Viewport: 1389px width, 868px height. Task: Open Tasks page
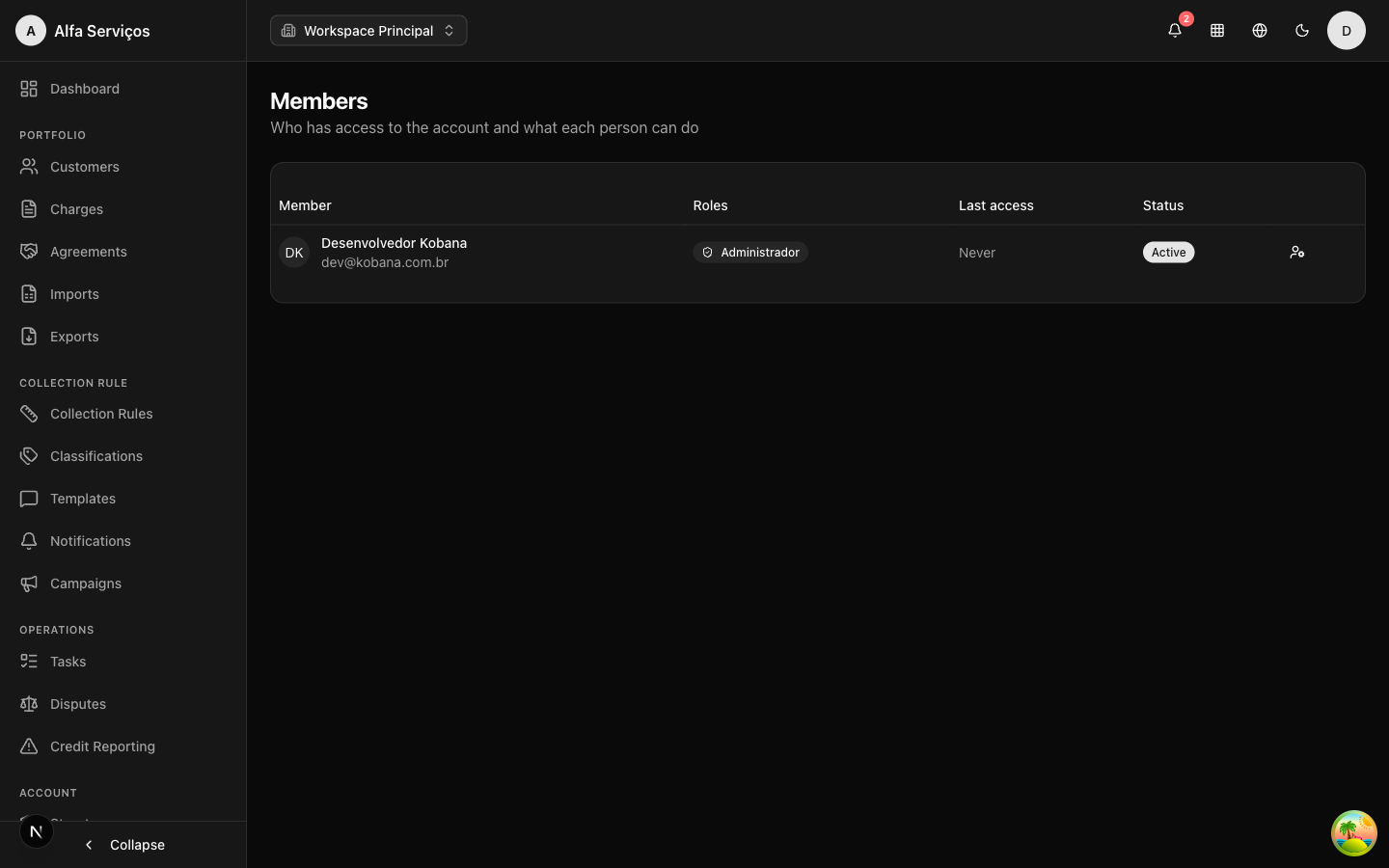coord(123,662)
